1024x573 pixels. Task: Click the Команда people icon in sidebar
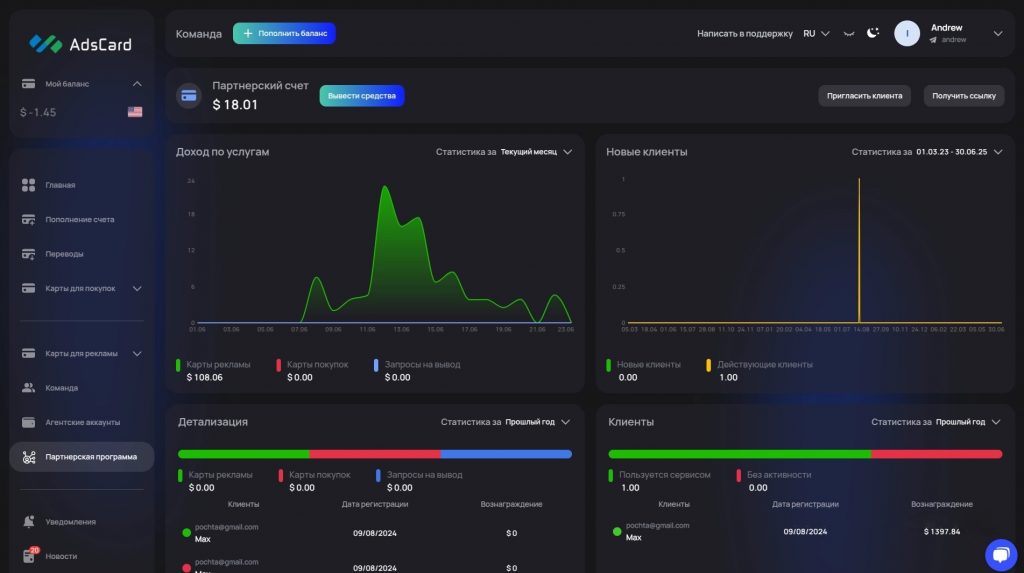coord(28,388)
